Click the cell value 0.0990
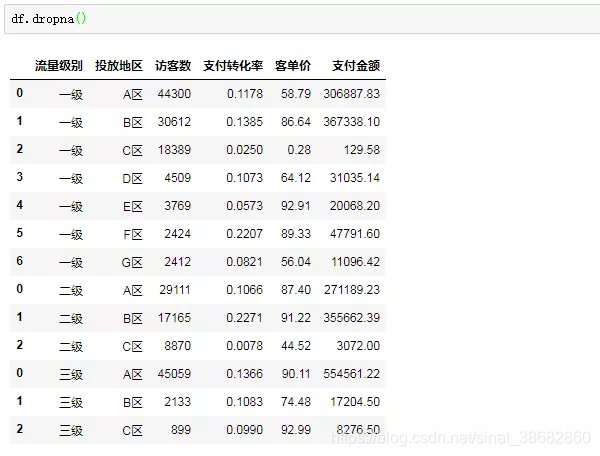600x456 pixels. coord(245,430)
